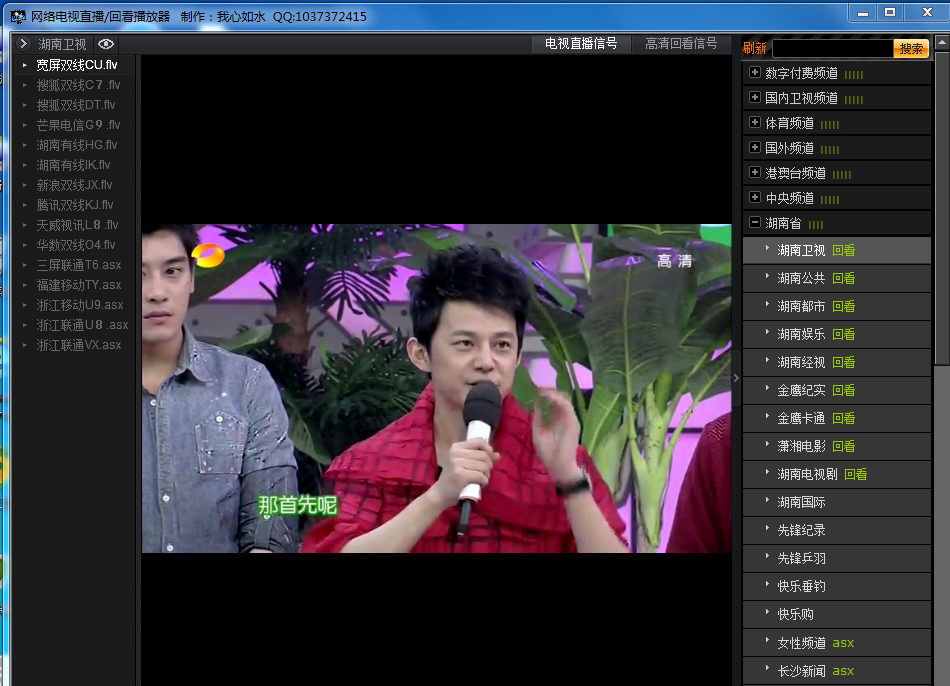This screenshot has width=950, height=686.
Task: Collapse the right channel panel arrow
Action: [x=736, y=378]
